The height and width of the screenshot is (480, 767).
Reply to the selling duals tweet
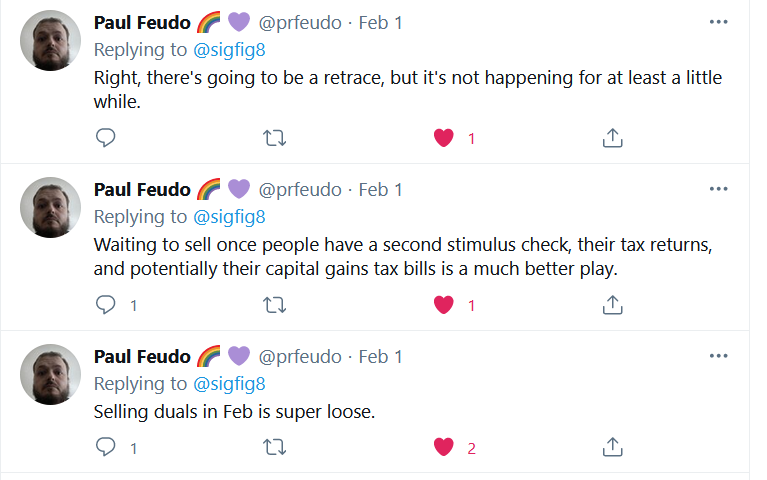106,448
